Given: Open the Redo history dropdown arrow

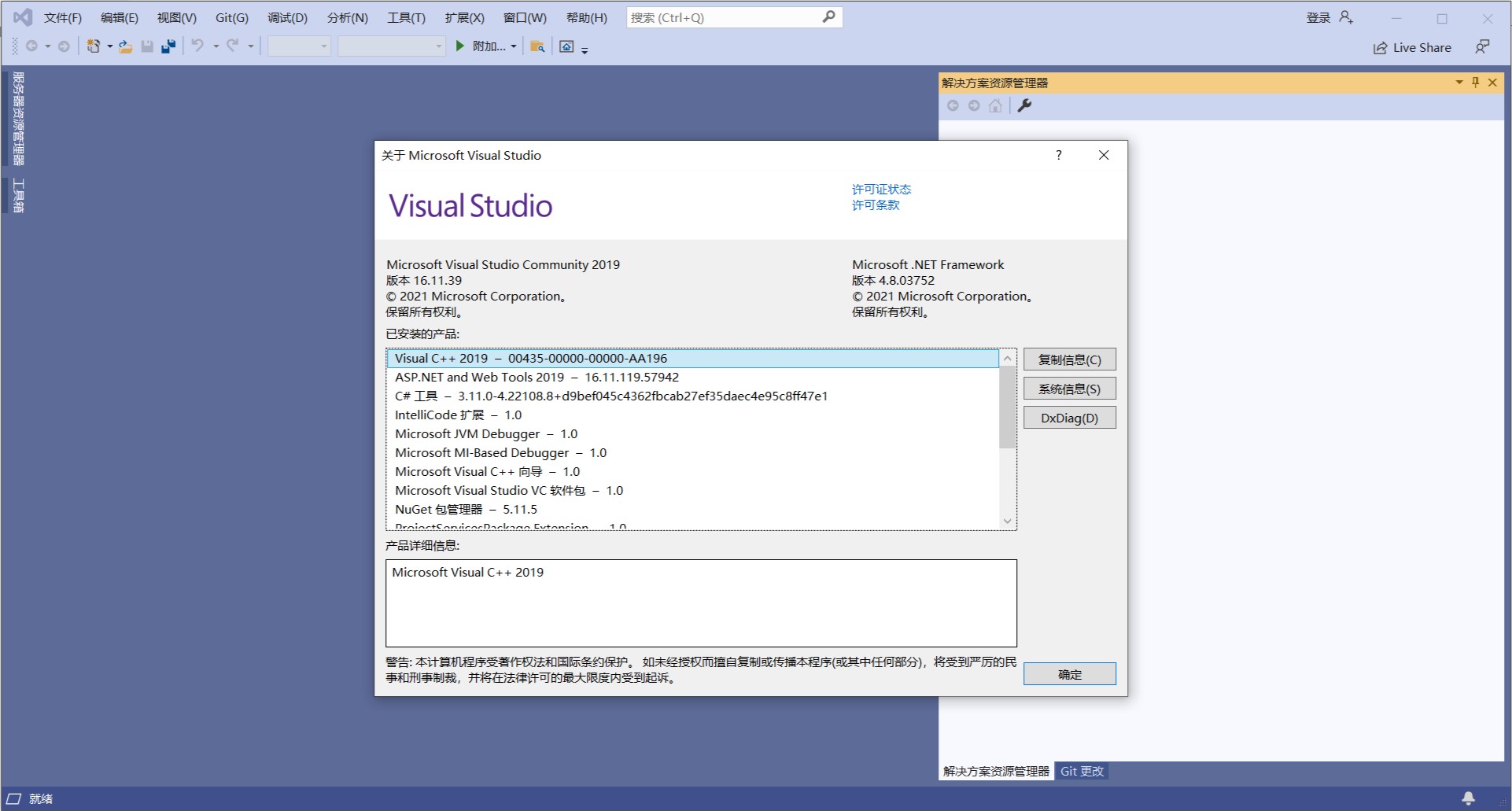Looking at the screenshot, I should [251, 46].
